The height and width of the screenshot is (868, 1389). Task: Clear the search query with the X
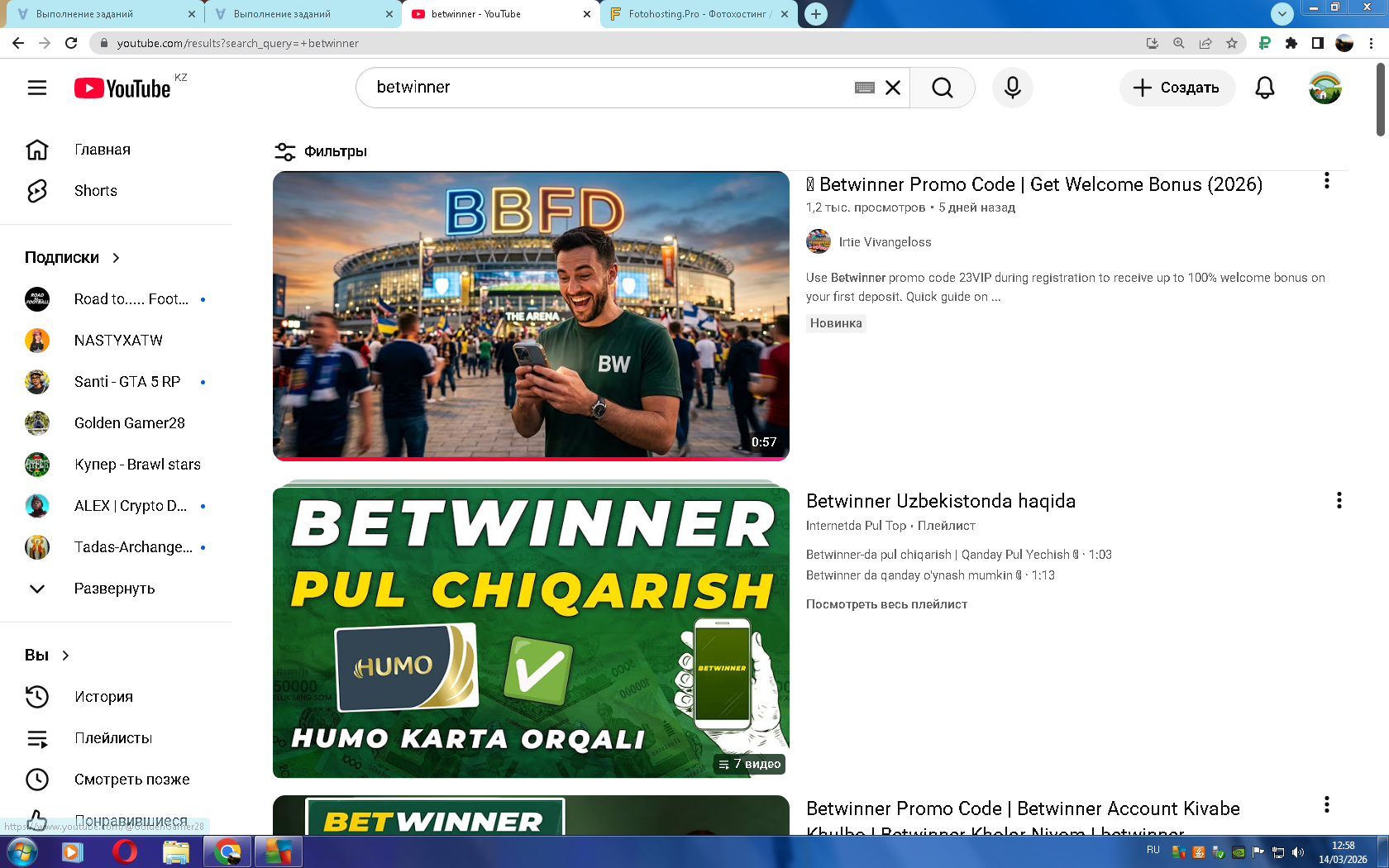click(x=893, y=88)
